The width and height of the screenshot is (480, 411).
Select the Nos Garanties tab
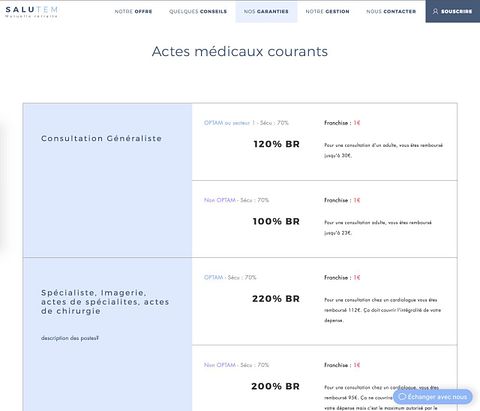point(266,11)
